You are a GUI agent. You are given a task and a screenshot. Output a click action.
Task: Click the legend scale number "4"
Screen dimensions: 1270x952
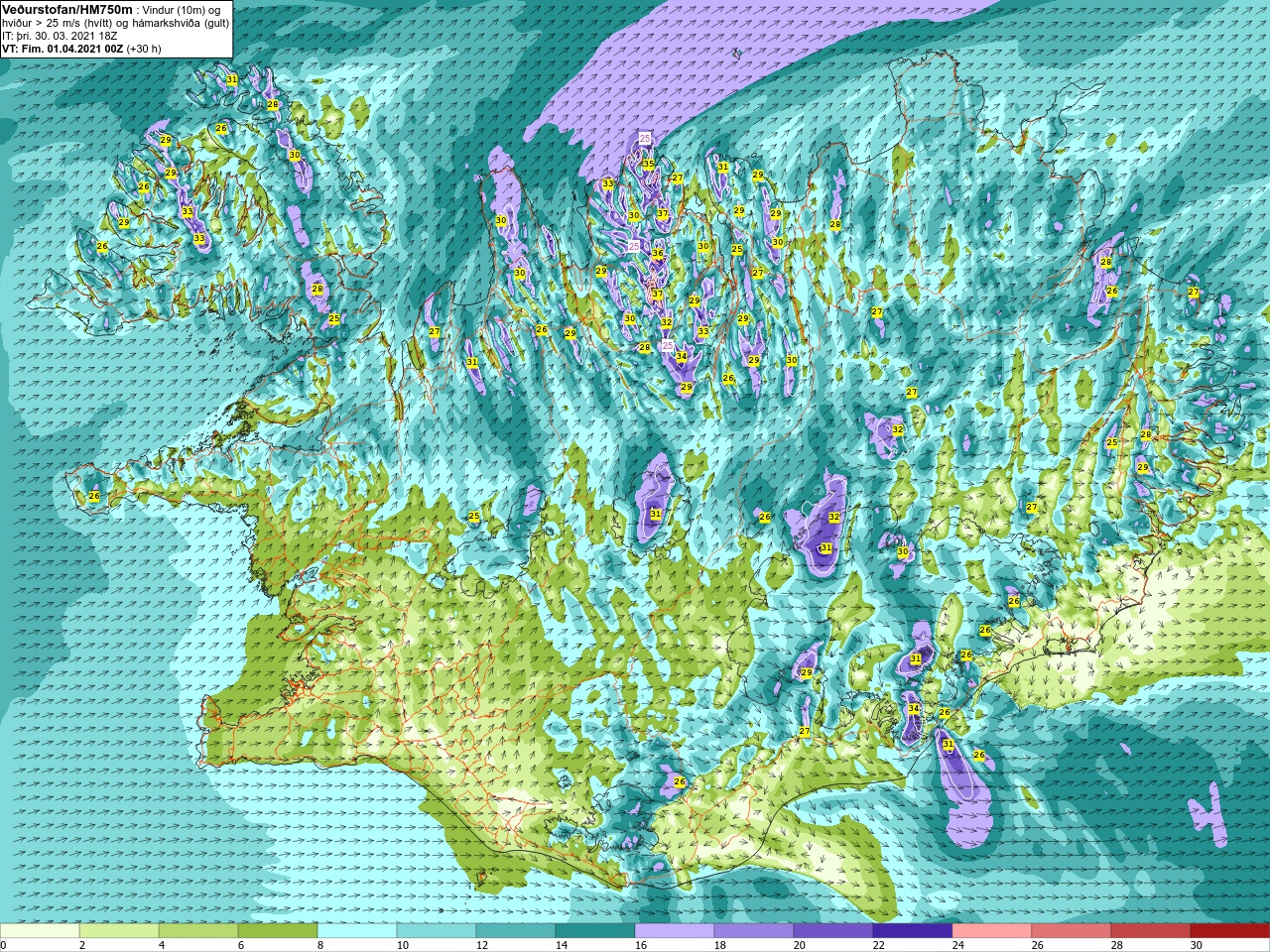tap(162, 945)
